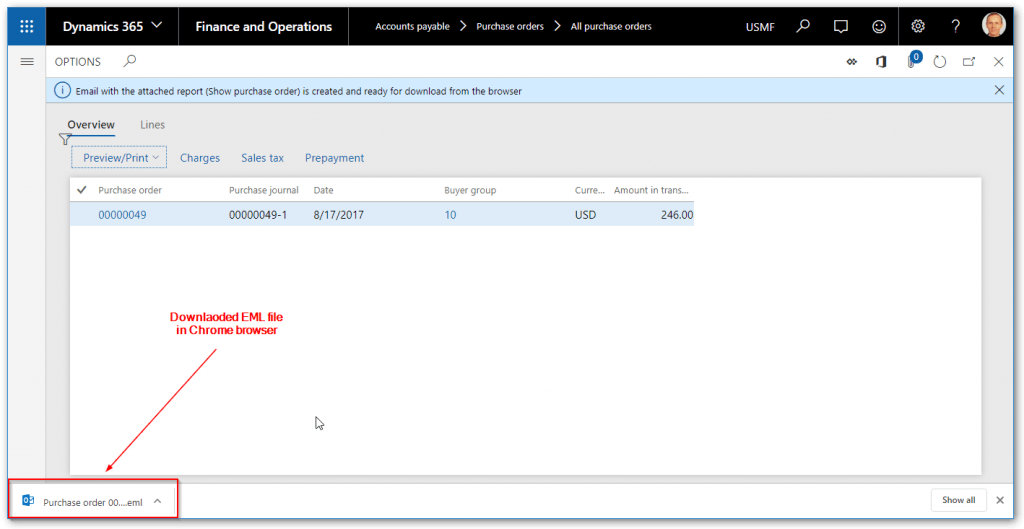The height and width of the screenshot is (529, 1024).
Task: Switch to the Overview tab
Action: coord(91,125)
